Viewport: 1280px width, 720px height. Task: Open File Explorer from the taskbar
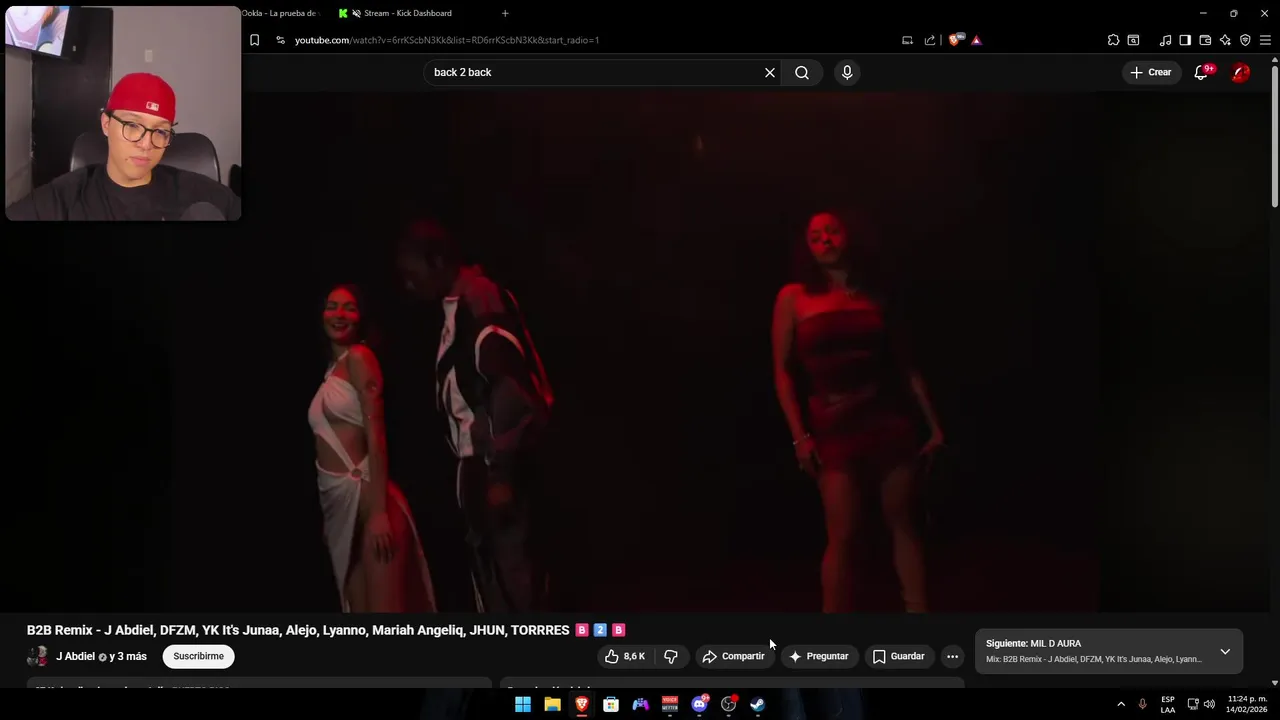click(x=552, y=704)
